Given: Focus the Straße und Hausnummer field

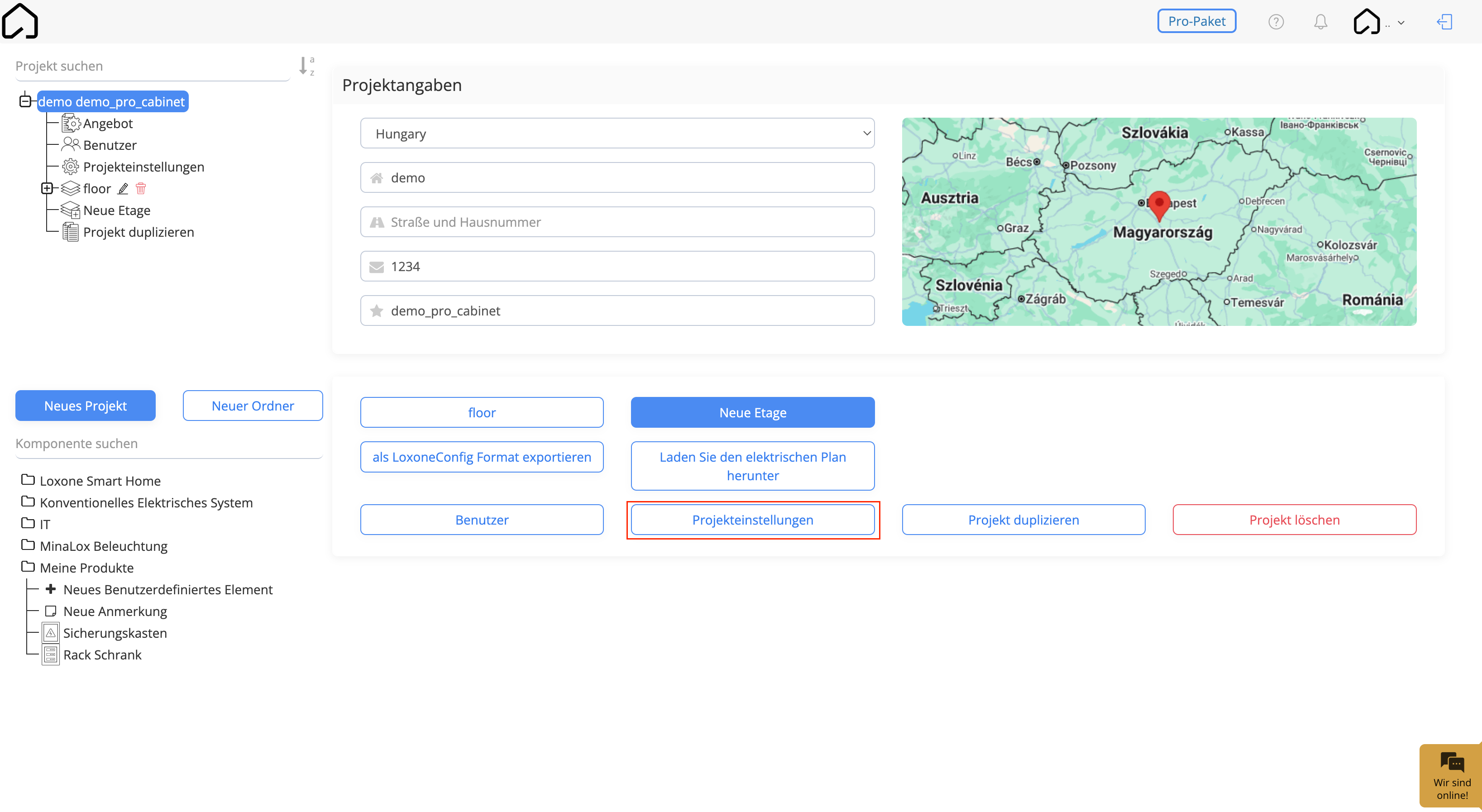Looking at the screenshot, I should point(617,222).
